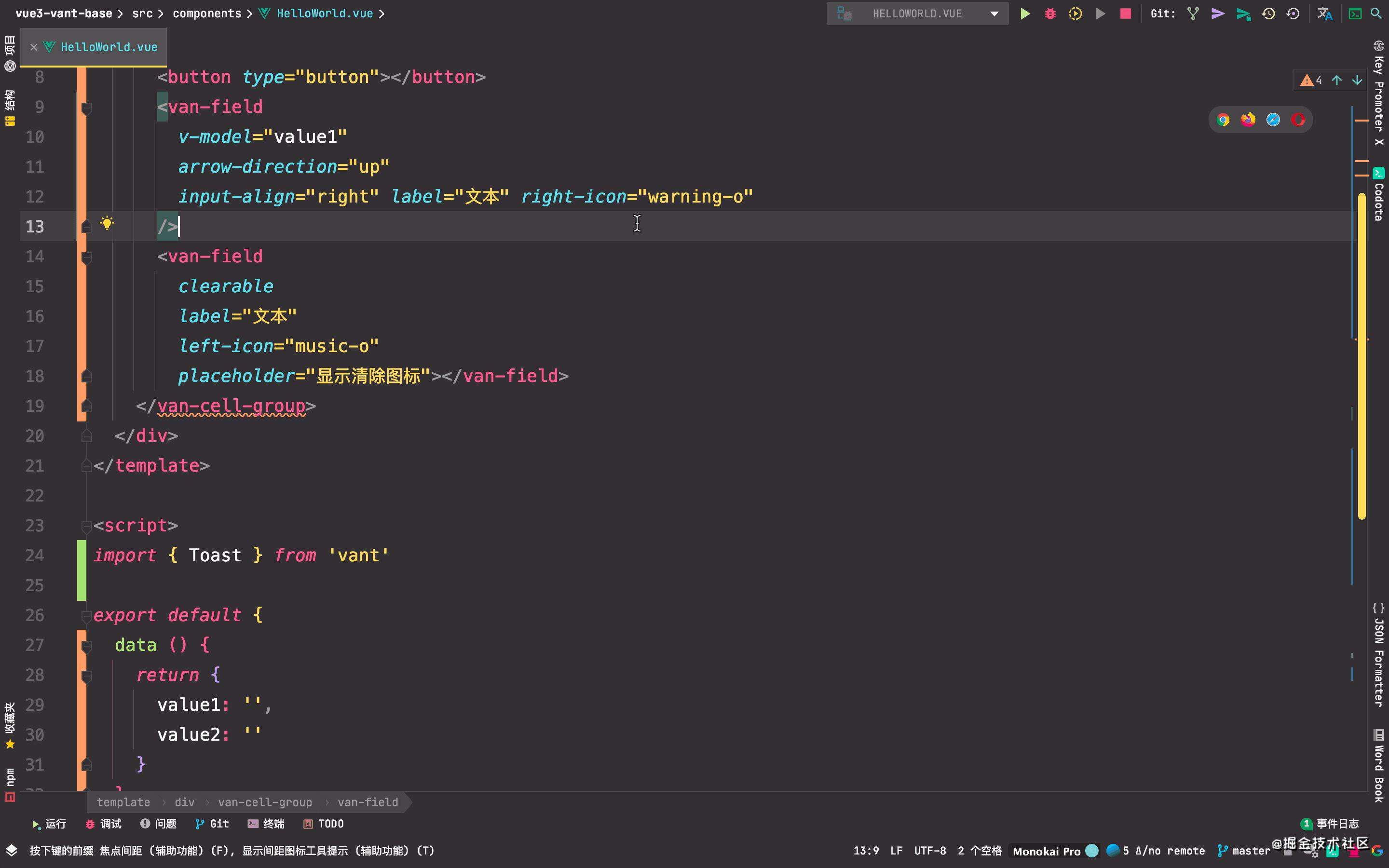Open preview in Chrome browser icon
This screenshot has height=868, width=1389.
[x=1223, y=120]
